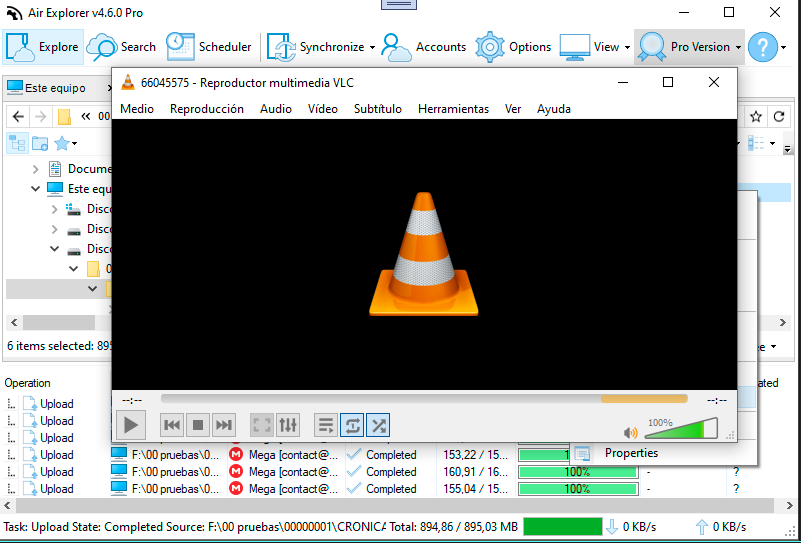This screenshot has width=801, height=543.
Task: Open VLC extended settings equalizer icon
Action: (288, 425)
